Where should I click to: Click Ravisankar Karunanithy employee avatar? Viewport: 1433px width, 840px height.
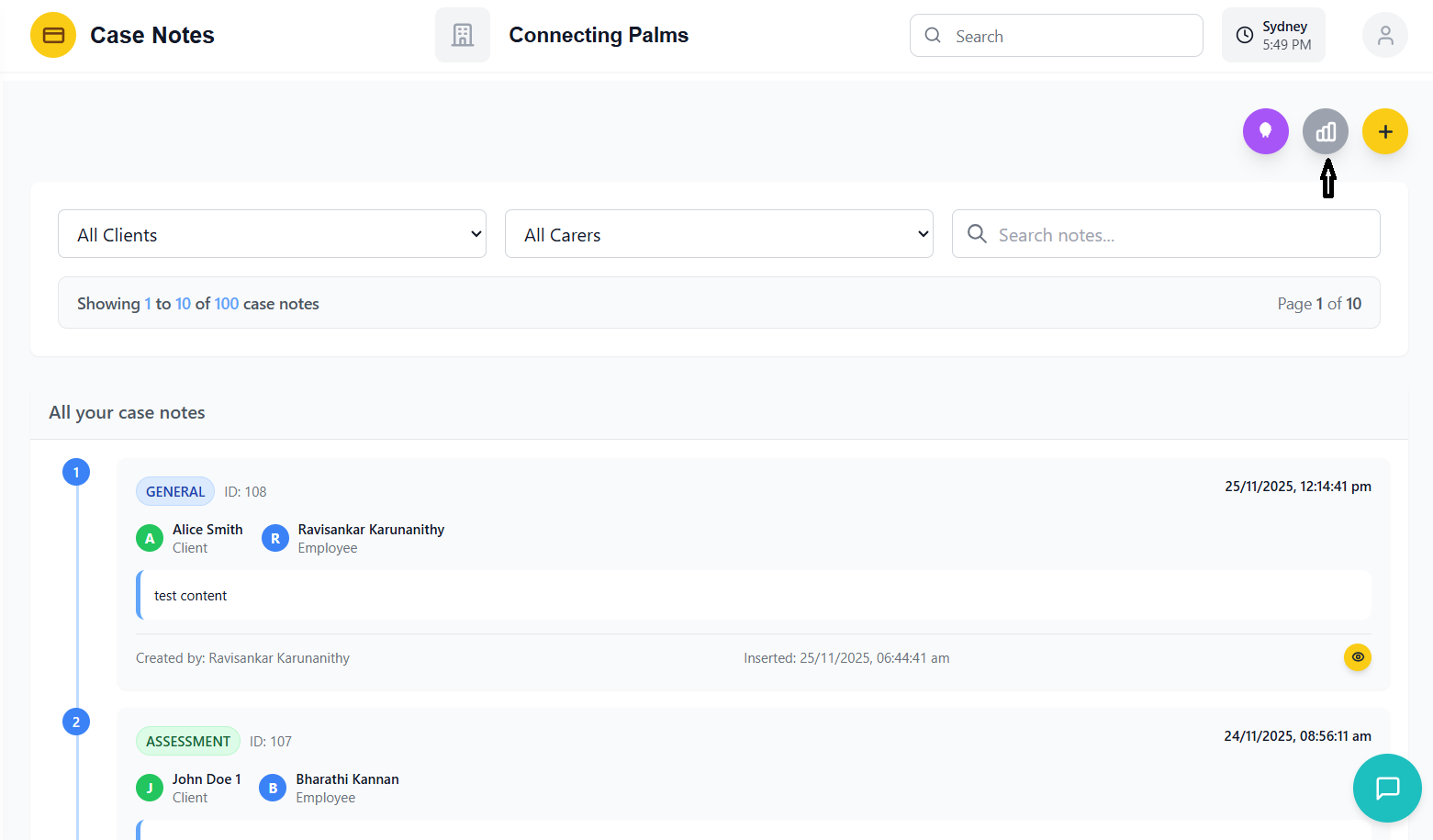tap(274, 538)
